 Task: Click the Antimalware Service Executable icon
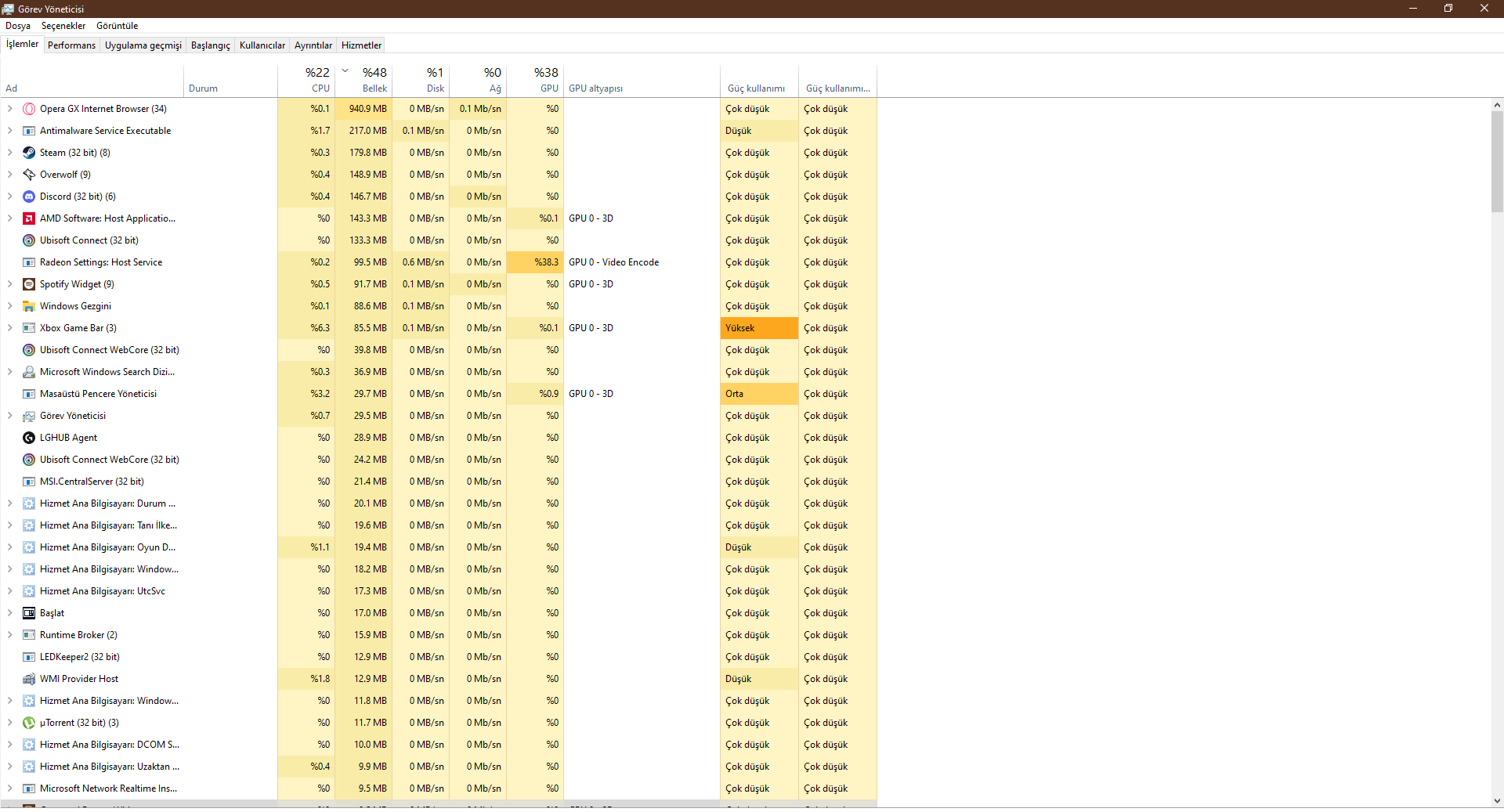(x=29, y=131)
